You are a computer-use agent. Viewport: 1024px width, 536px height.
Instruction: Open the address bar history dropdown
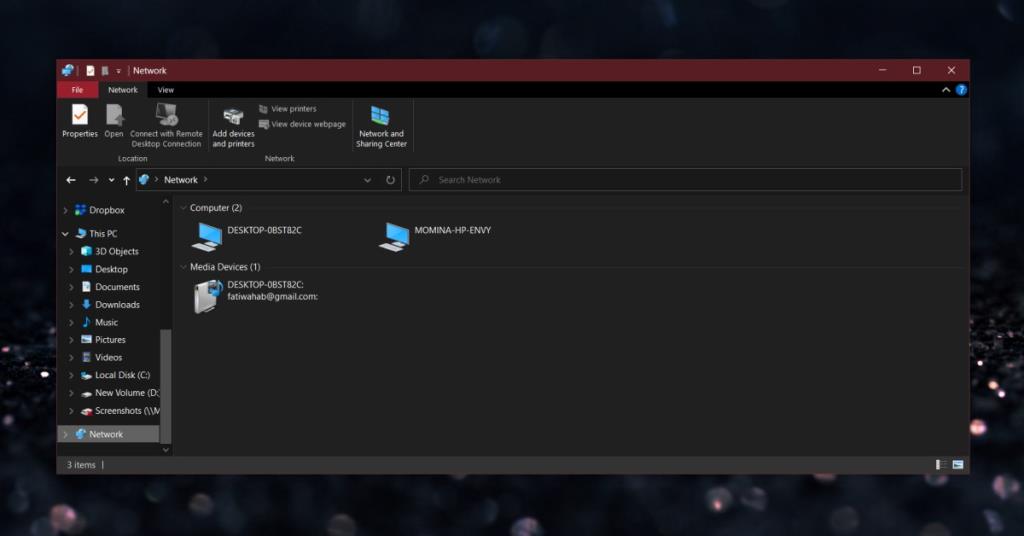coord(368,180)
